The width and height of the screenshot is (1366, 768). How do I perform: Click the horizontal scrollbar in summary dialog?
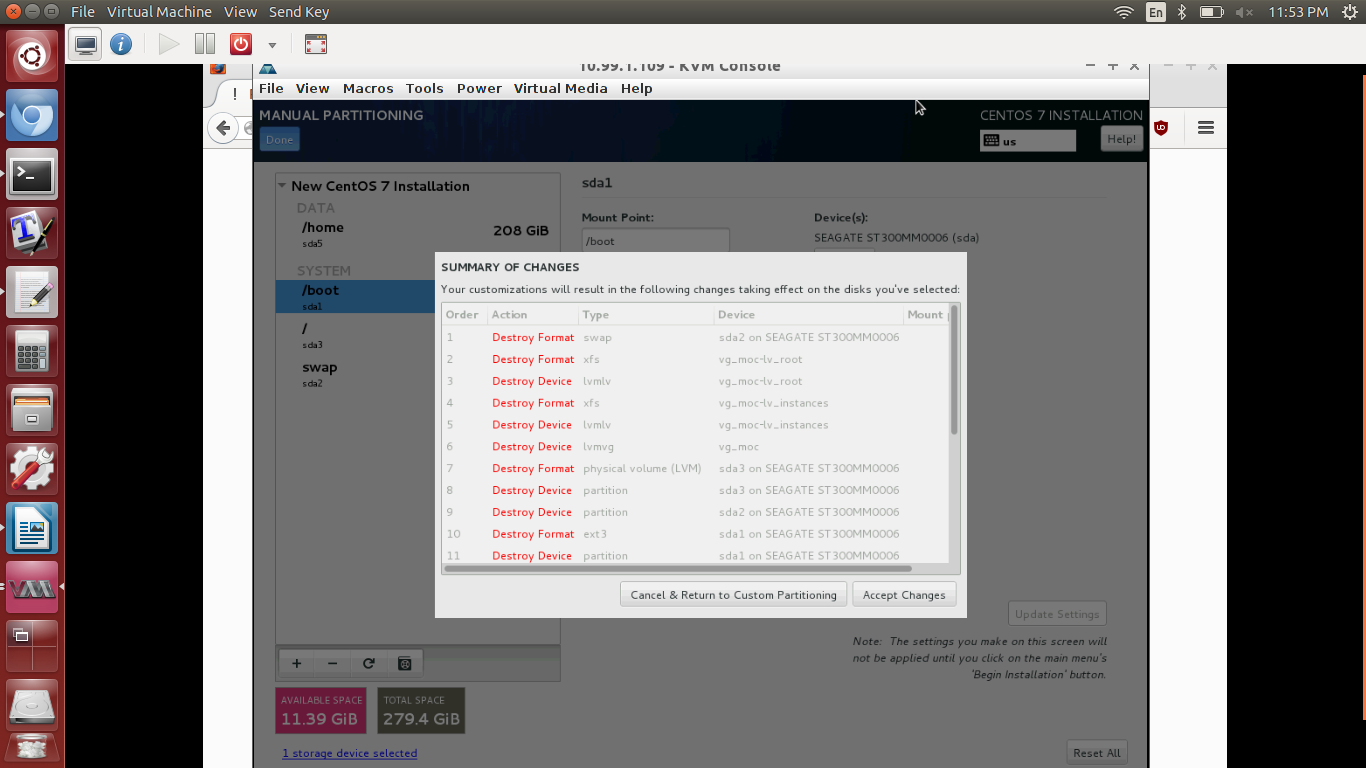point(678,568)
